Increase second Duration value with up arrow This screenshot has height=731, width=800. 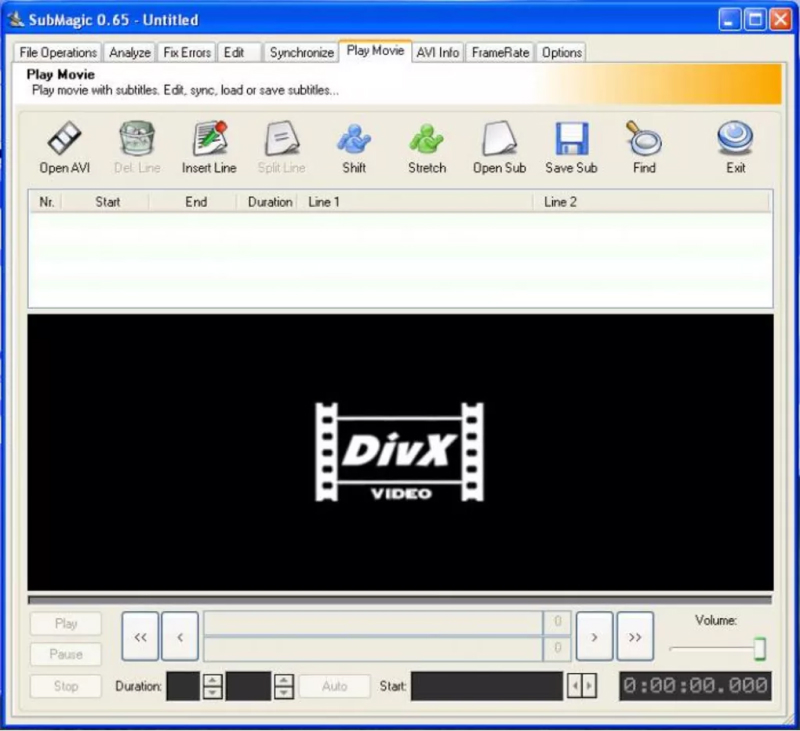coord(284,680)
